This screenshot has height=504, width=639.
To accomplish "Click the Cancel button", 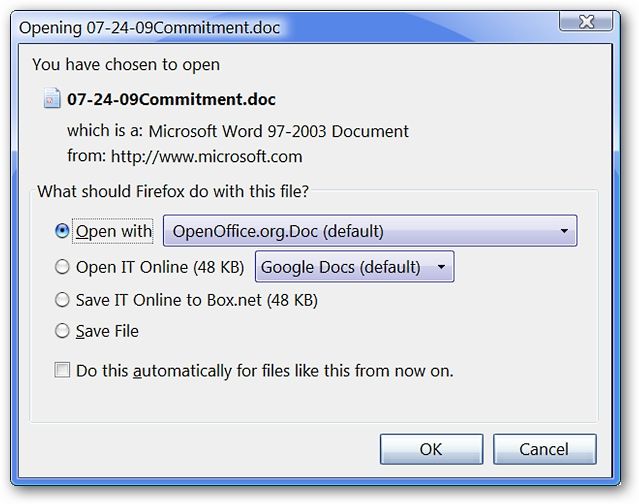I will (x=544, y=449).
